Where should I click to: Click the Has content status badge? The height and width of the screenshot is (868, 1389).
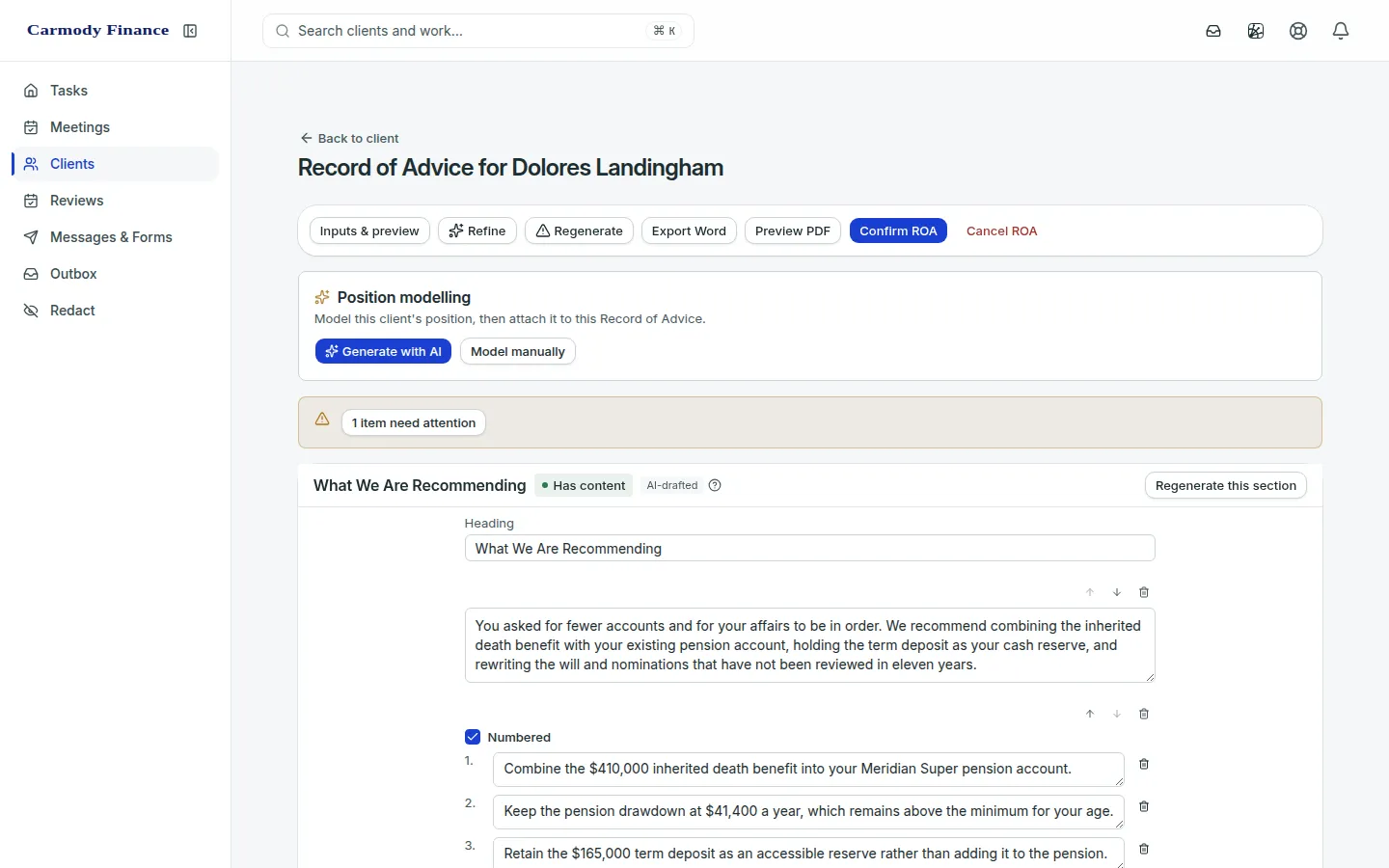point(584,485)
